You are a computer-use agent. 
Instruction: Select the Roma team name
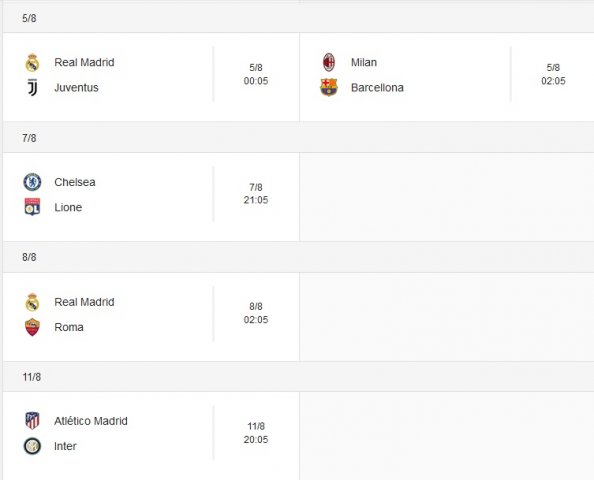click(x=69, y=327)
